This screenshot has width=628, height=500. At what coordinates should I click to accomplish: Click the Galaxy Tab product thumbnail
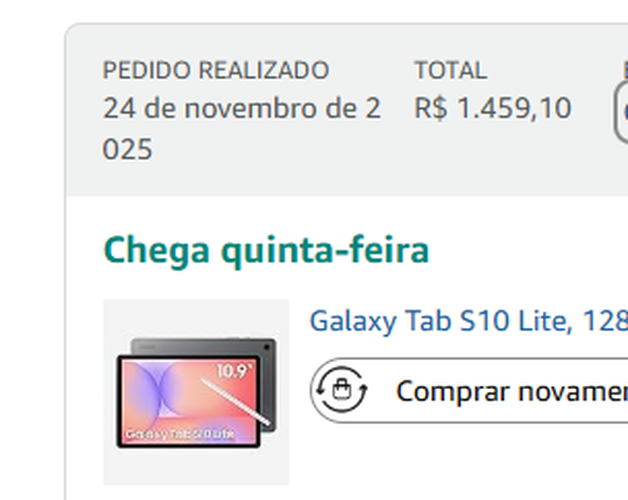[x=196, y=392]
